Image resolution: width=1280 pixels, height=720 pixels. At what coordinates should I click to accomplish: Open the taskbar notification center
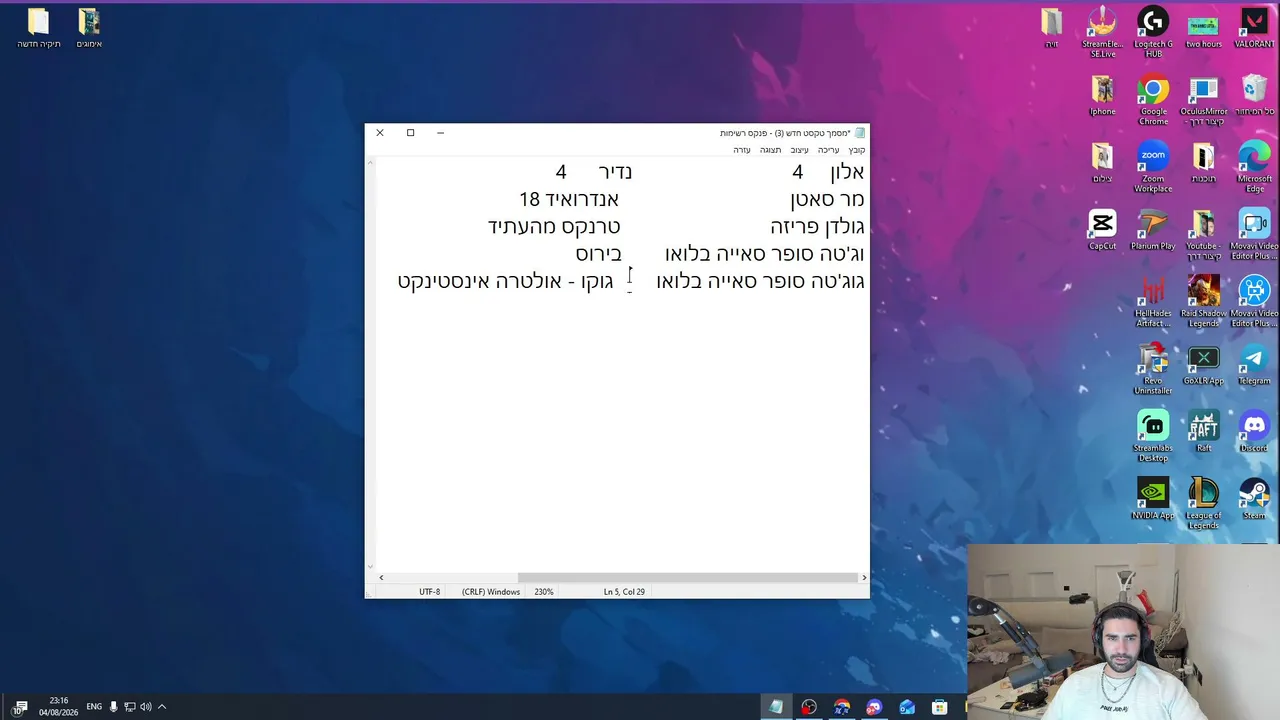point(20,707)
